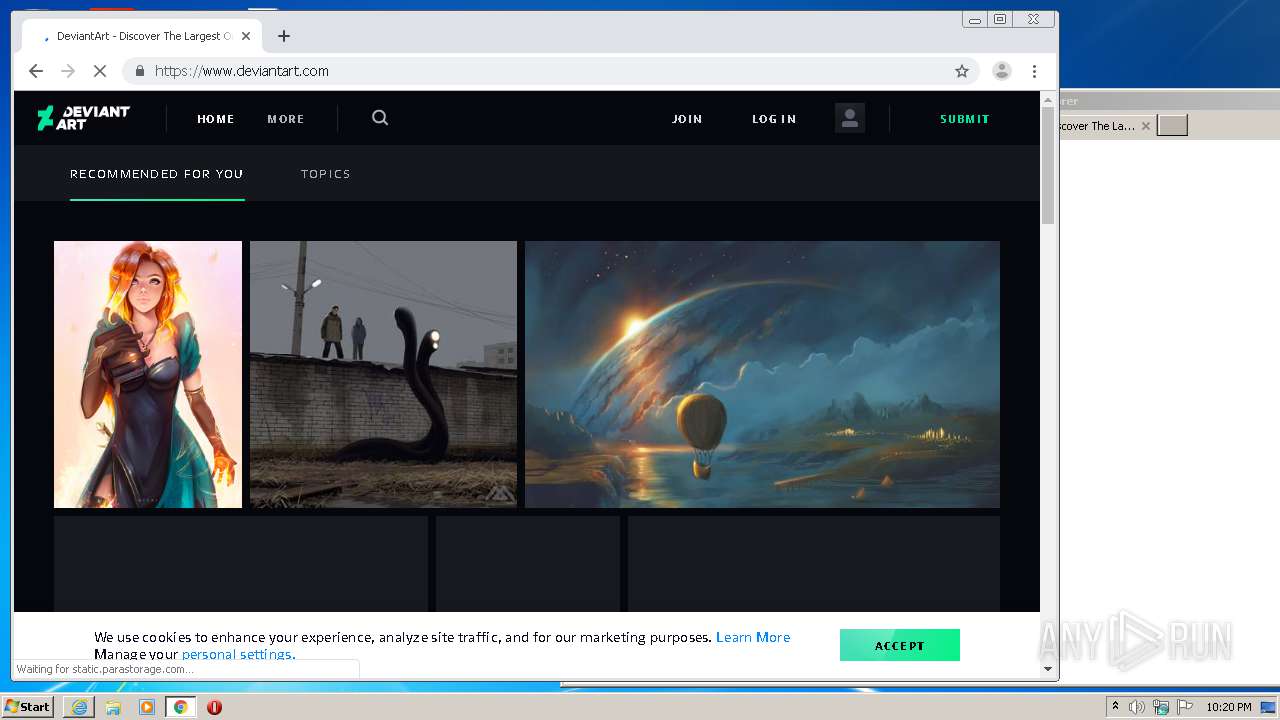This screenshot has height=720, width=1280.
Task: Click the JOIN link
Action: (687, 119)
